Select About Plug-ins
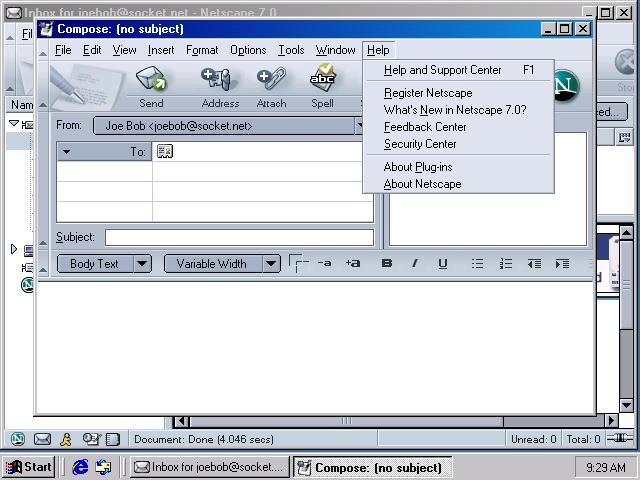This screenshot has height=480, width=640. click(x=458, y=167)
